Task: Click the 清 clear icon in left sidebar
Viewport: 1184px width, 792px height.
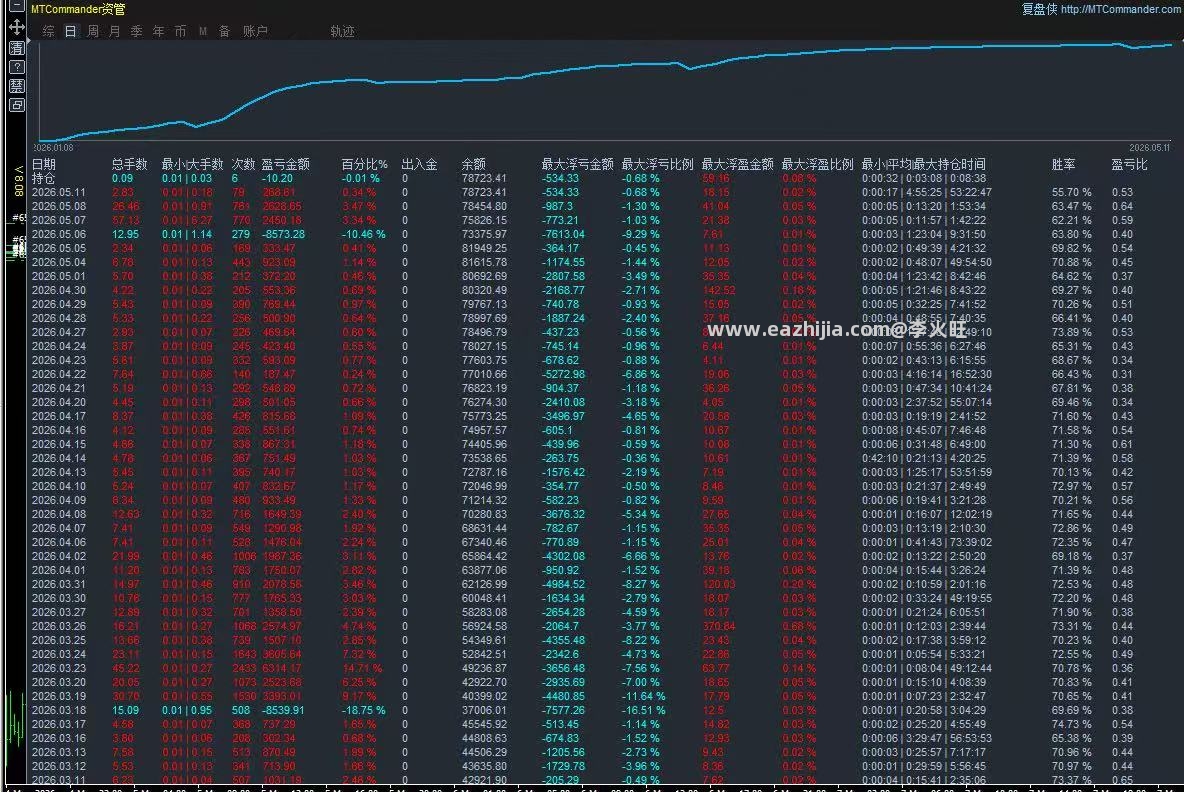Action: tap(17, 48)
